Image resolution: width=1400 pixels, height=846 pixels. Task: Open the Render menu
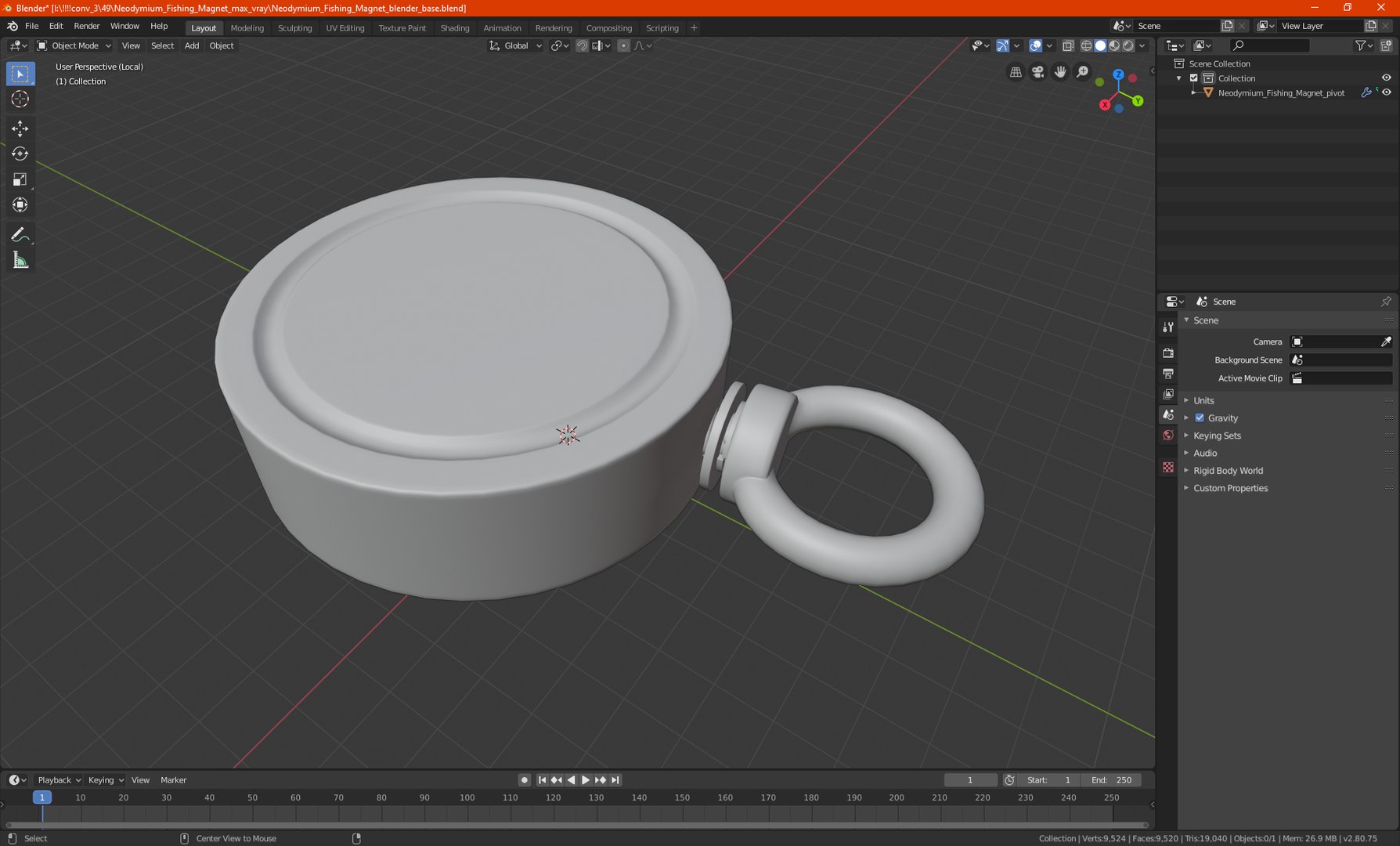(x=87, y=26)
